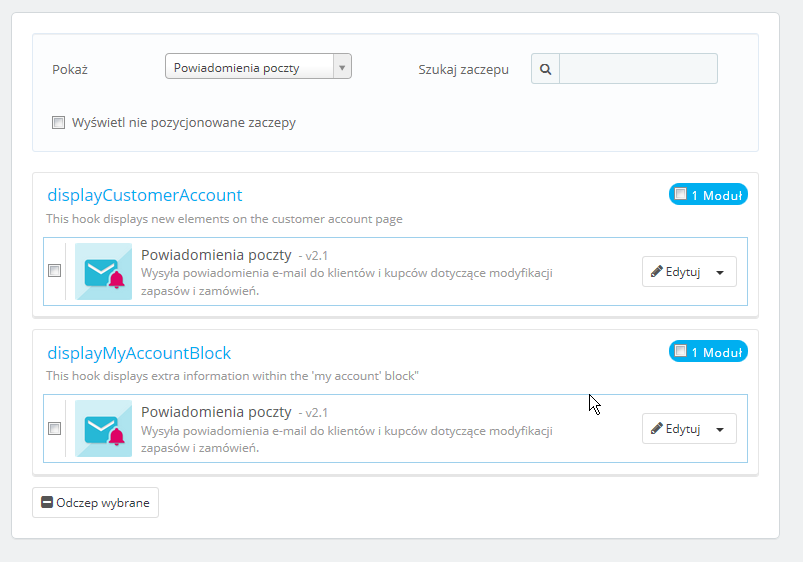The width and height of the screenshot is (803, 562).
Task: Click the minus icon on Odczep wybrane
Action: point(47,503)
